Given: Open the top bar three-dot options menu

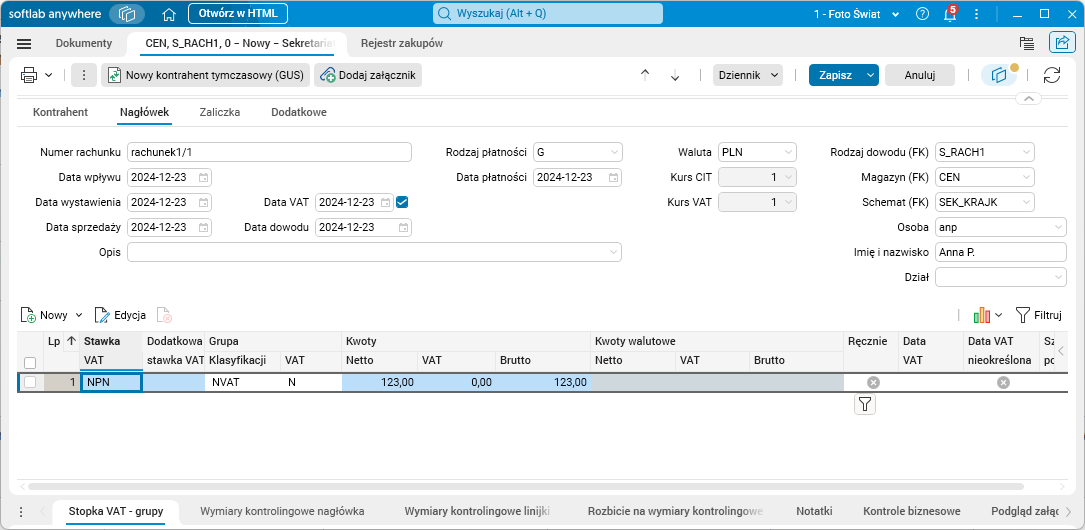Looking at the screenshot, I should click(976, 14).
